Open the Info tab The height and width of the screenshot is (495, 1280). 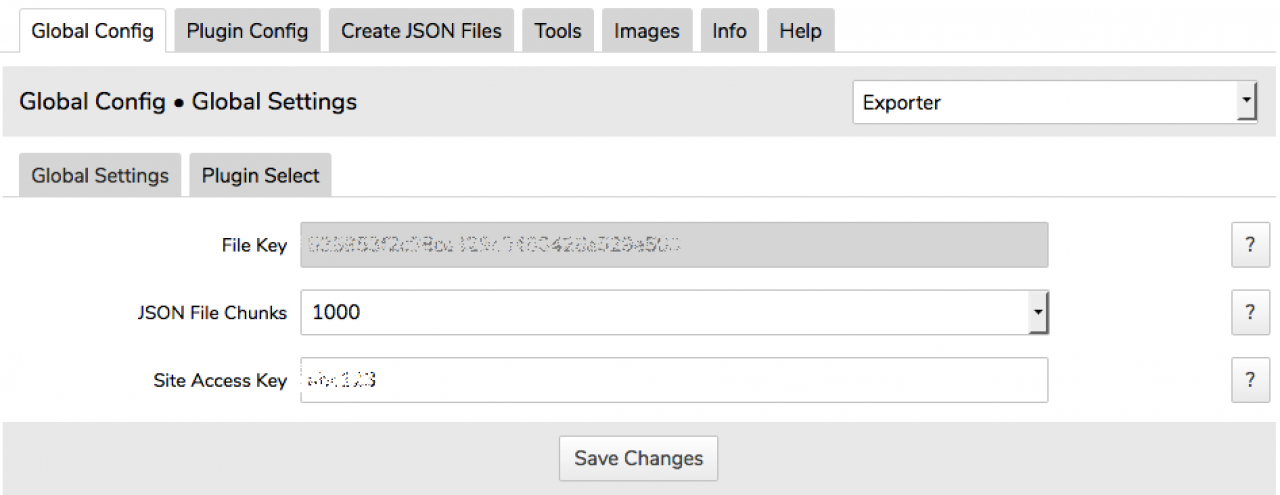[x=729, y=31]
